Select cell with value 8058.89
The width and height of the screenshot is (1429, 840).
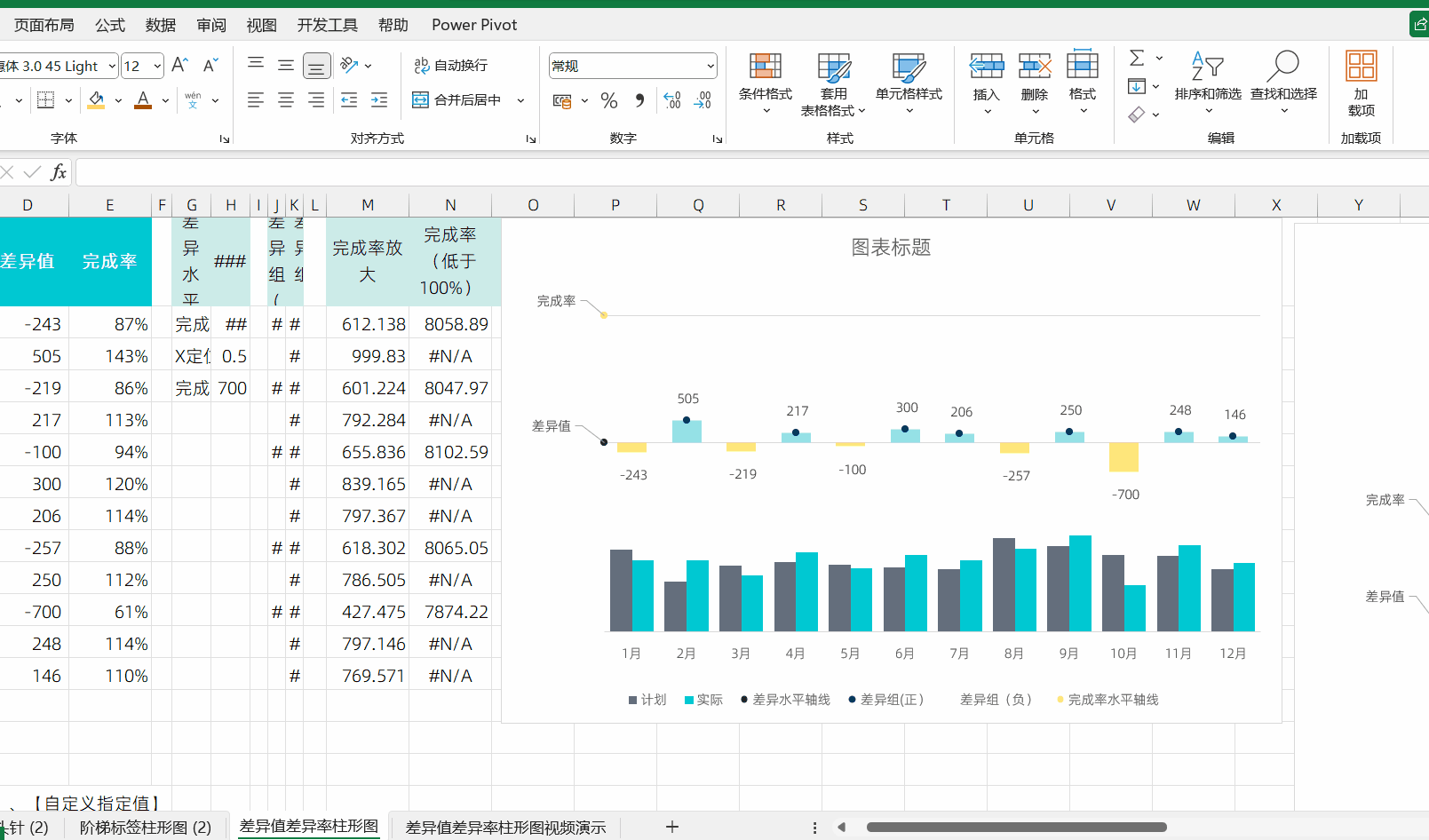pos(450,324)
